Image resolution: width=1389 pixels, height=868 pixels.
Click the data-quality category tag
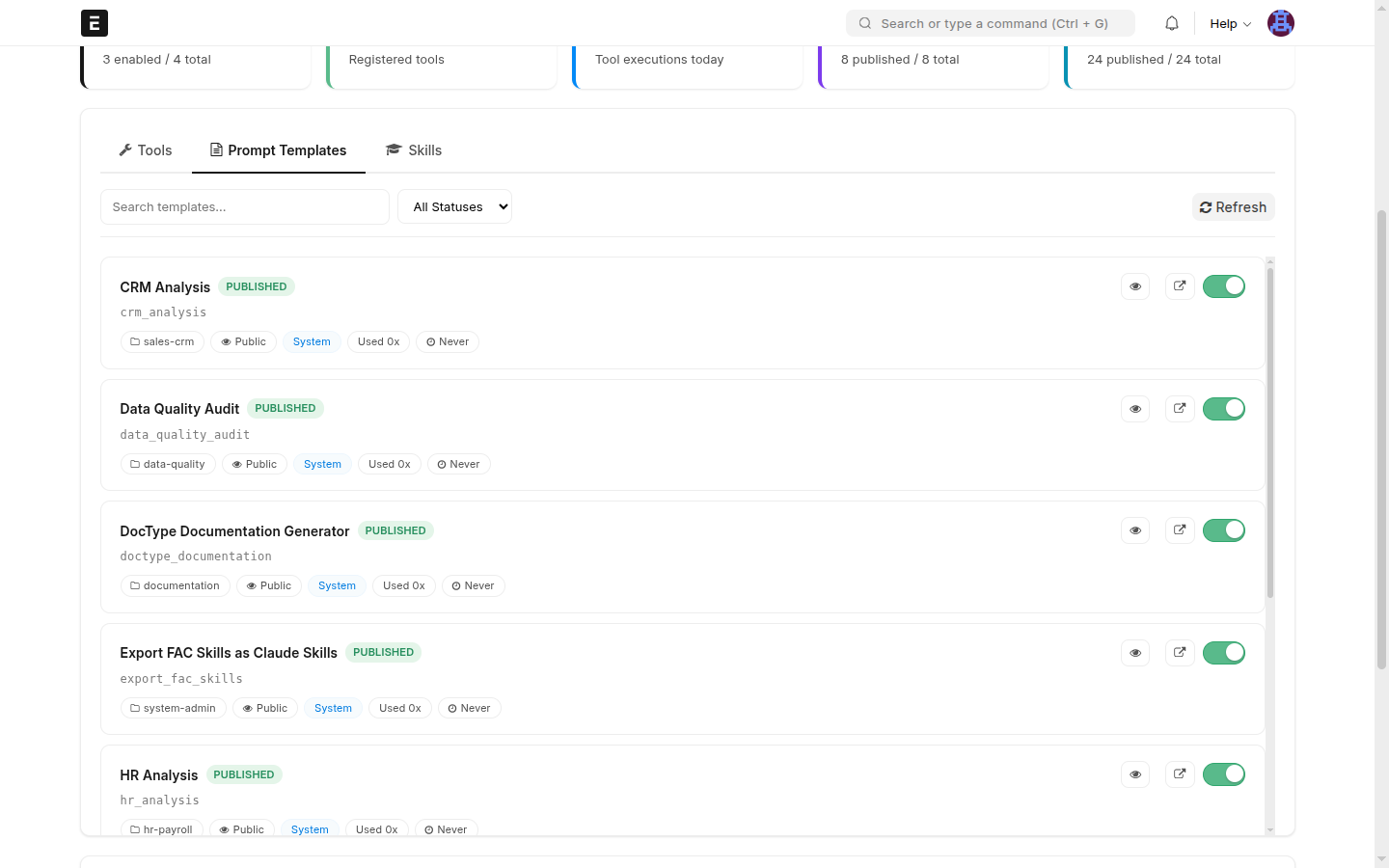coord(168,464)
